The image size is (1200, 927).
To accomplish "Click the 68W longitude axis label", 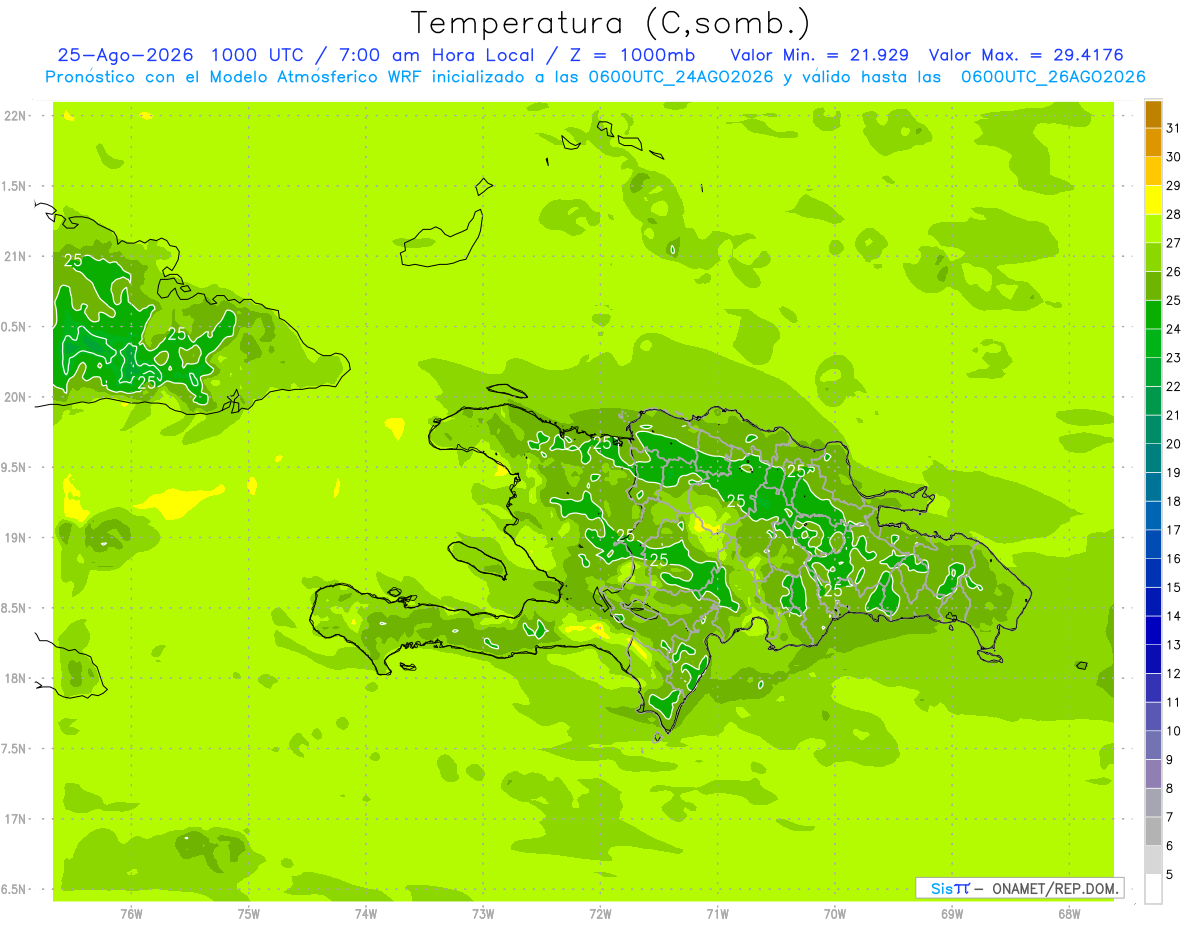I will coord(1068,913).
